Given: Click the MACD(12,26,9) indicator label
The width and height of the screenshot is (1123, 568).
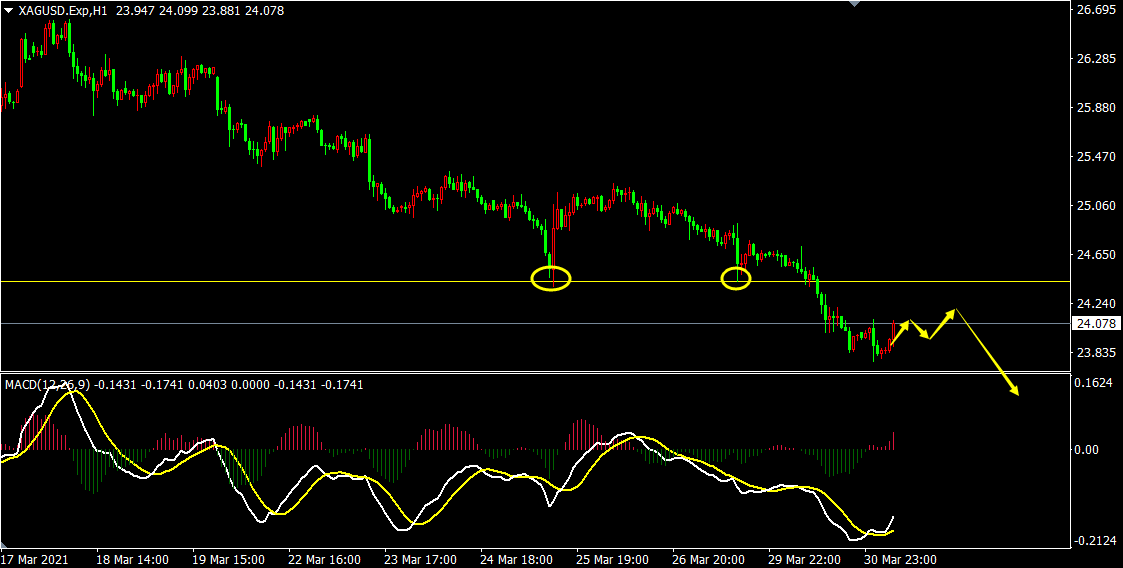Looking at the screenshot, I should [x=47, y=384].
